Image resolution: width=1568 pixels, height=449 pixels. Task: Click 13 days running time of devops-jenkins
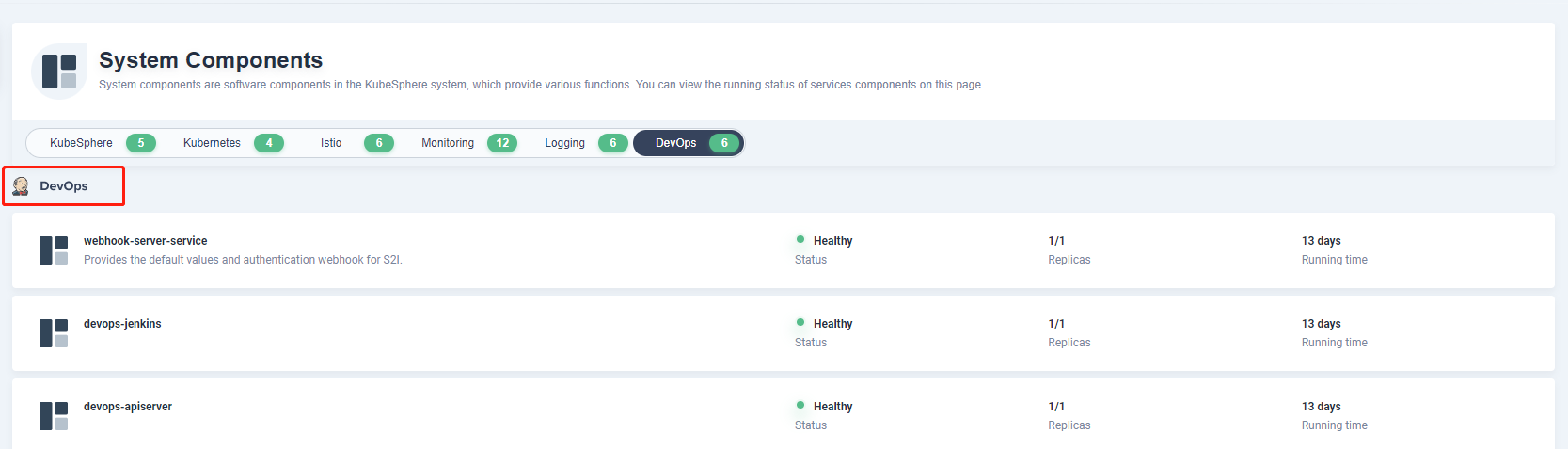pos(1322,324)
